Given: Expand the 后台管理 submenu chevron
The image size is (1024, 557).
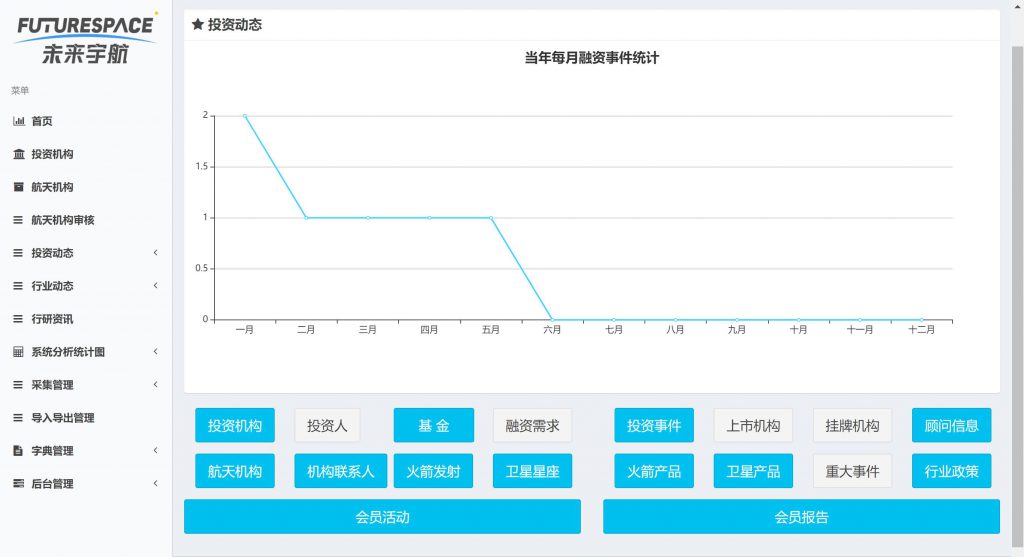Looking at the screenshot, I should [155, 483].
